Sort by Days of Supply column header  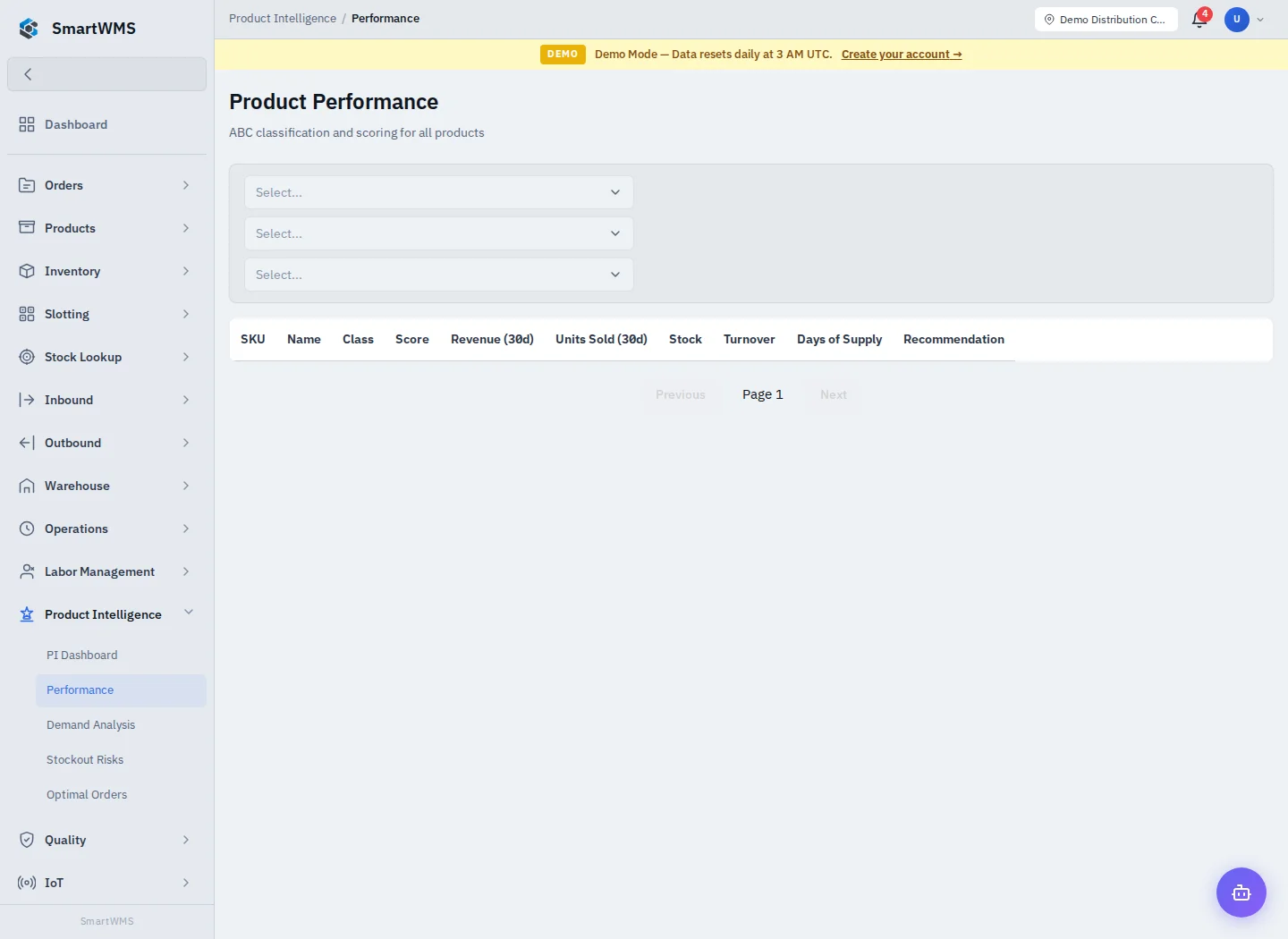pos(839,339)
